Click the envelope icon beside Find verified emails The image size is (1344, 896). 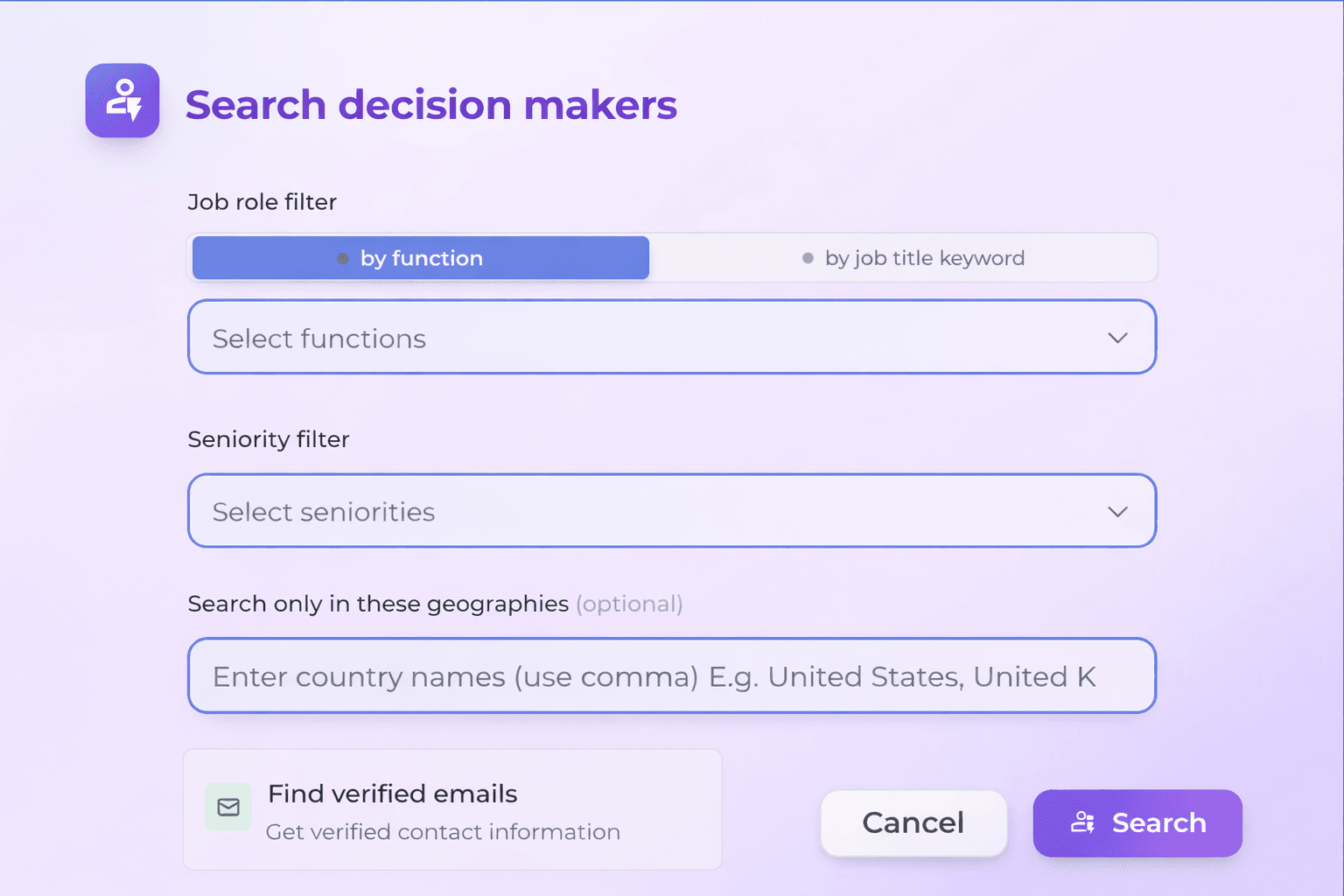(x=227, y=808)
